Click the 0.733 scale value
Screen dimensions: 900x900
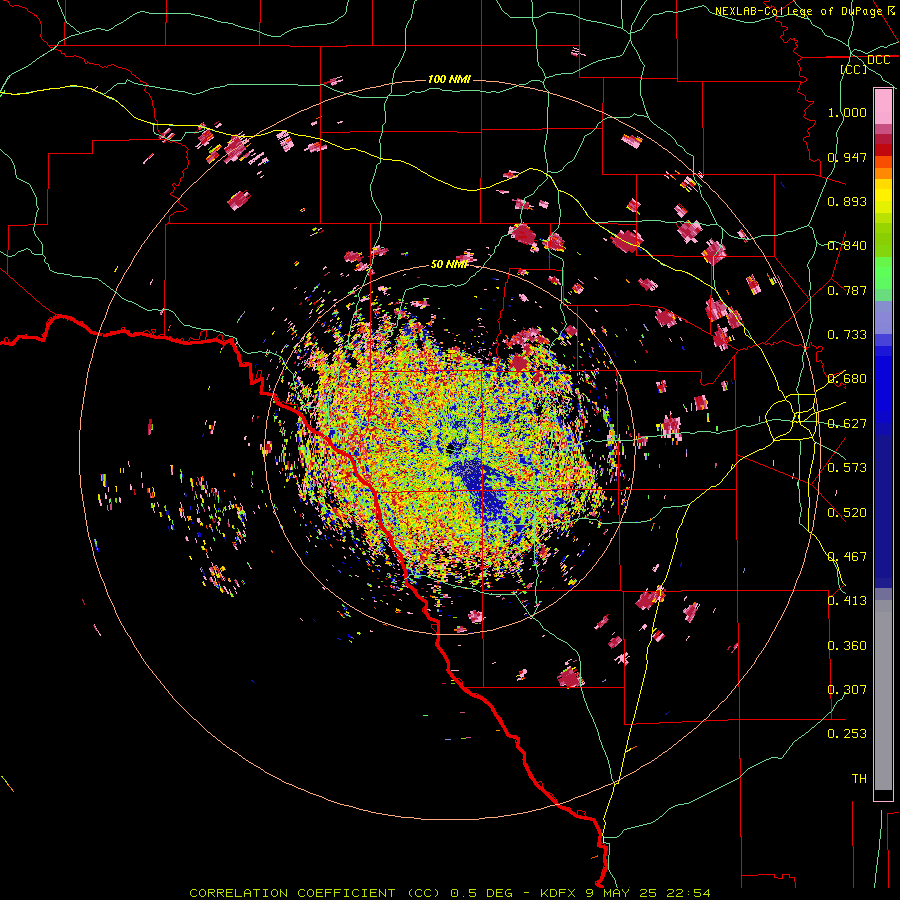point(847,335)
